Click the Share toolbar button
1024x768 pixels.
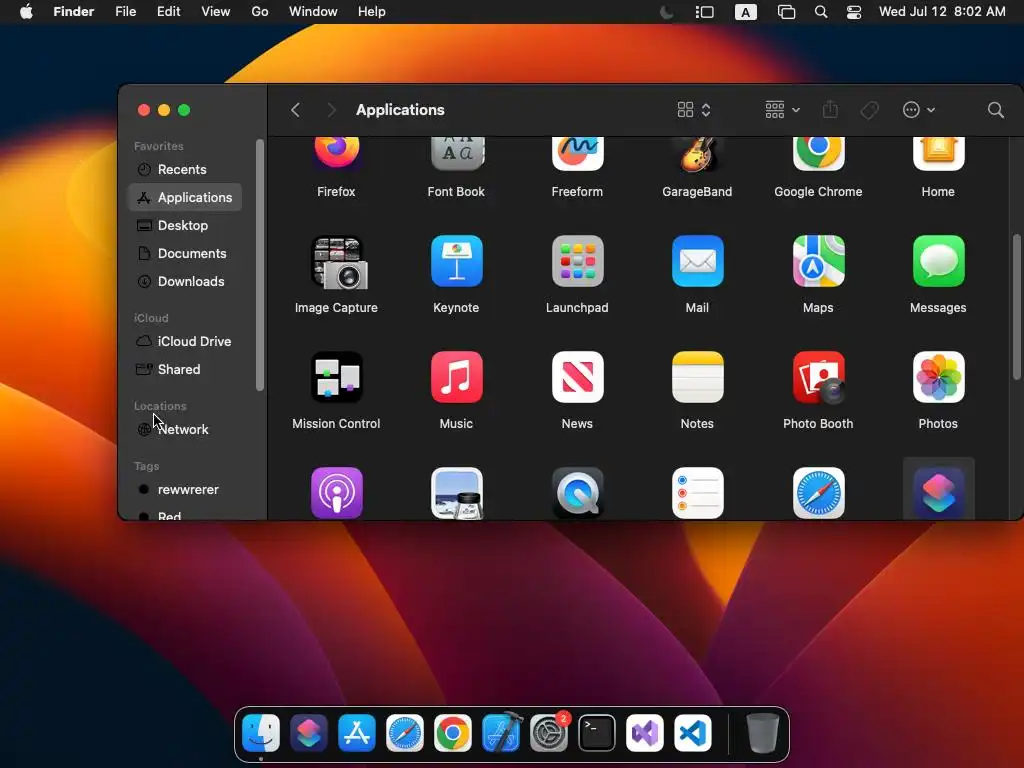coord(830,110)
